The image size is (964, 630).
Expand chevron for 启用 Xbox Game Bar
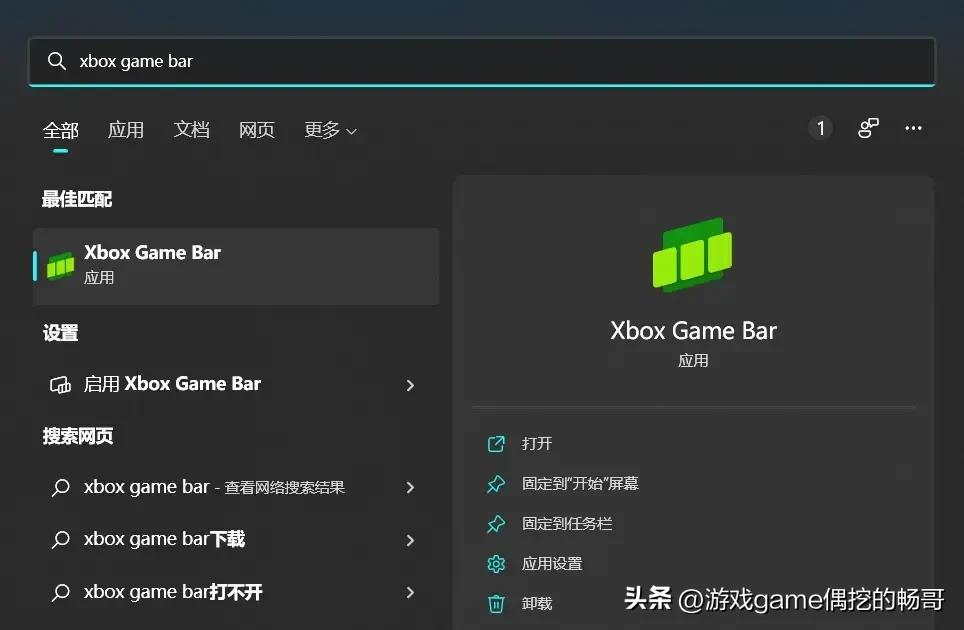click(410, 385)
